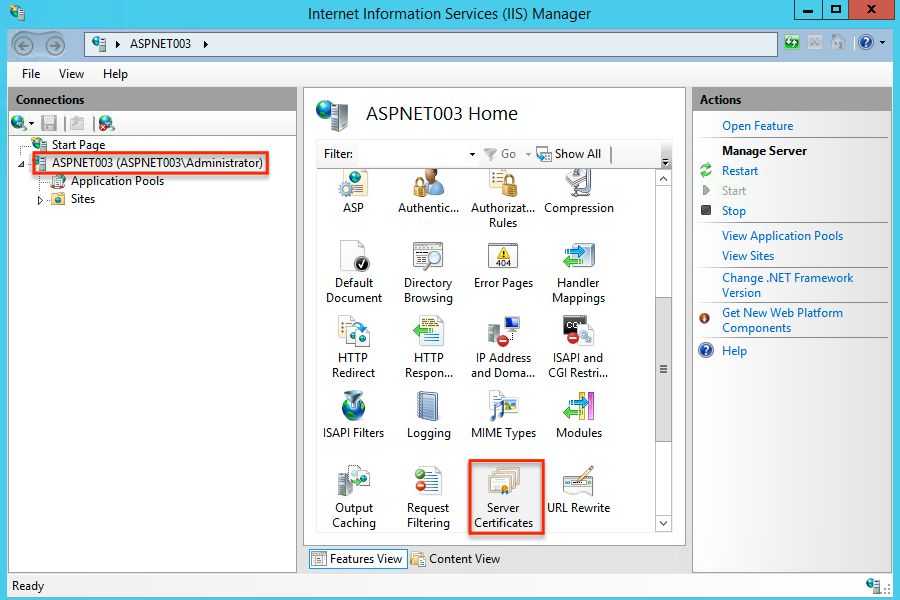Open IP Address and Domain Restrictions
This screenshot has height=600, width=900.
[x=503, y=347]
